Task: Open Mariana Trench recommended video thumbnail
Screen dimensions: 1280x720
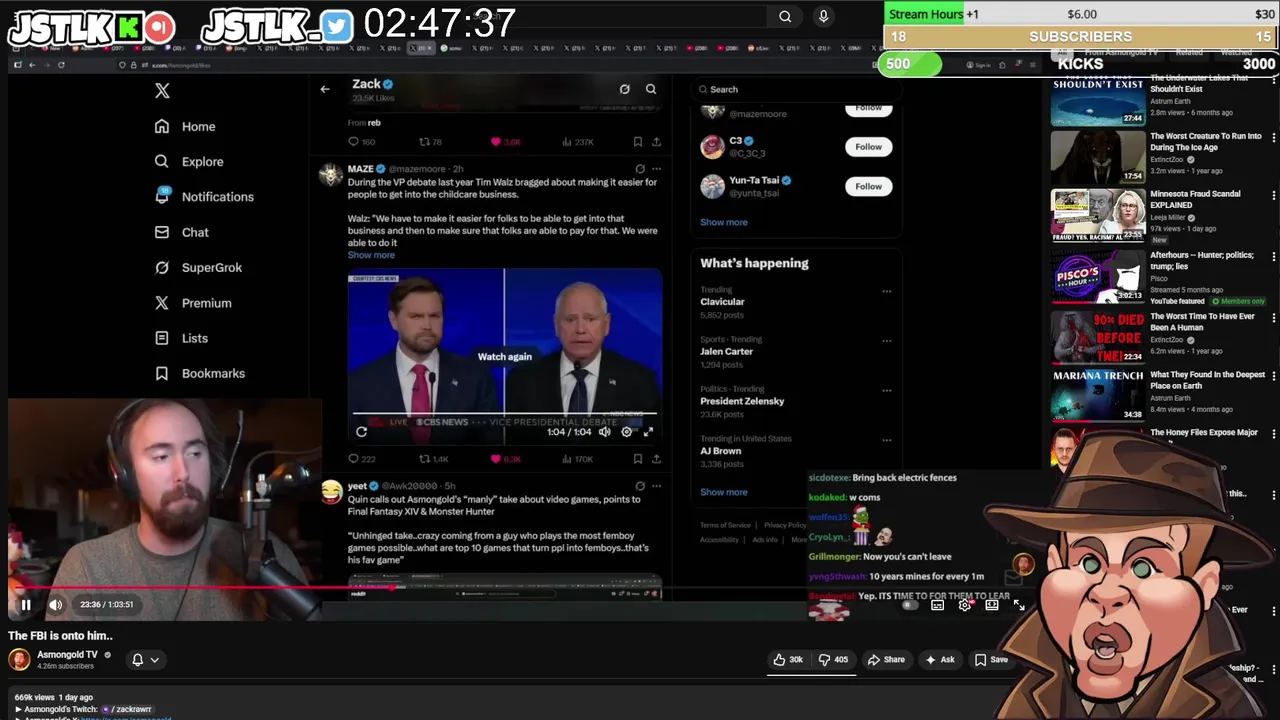Action: click(x=1097, y=395)
